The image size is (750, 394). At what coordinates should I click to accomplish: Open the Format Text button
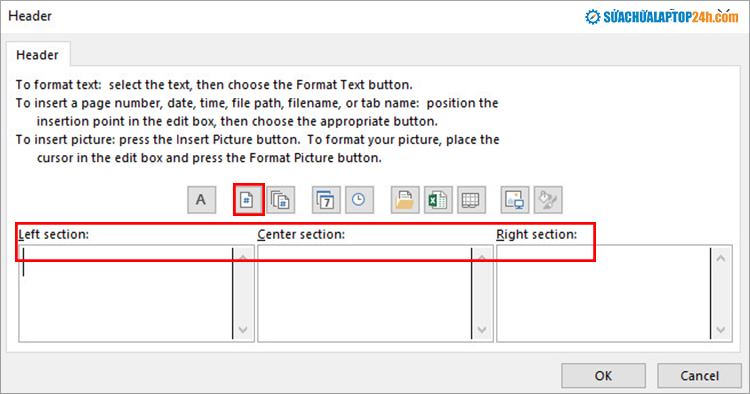tap(201, 200)
